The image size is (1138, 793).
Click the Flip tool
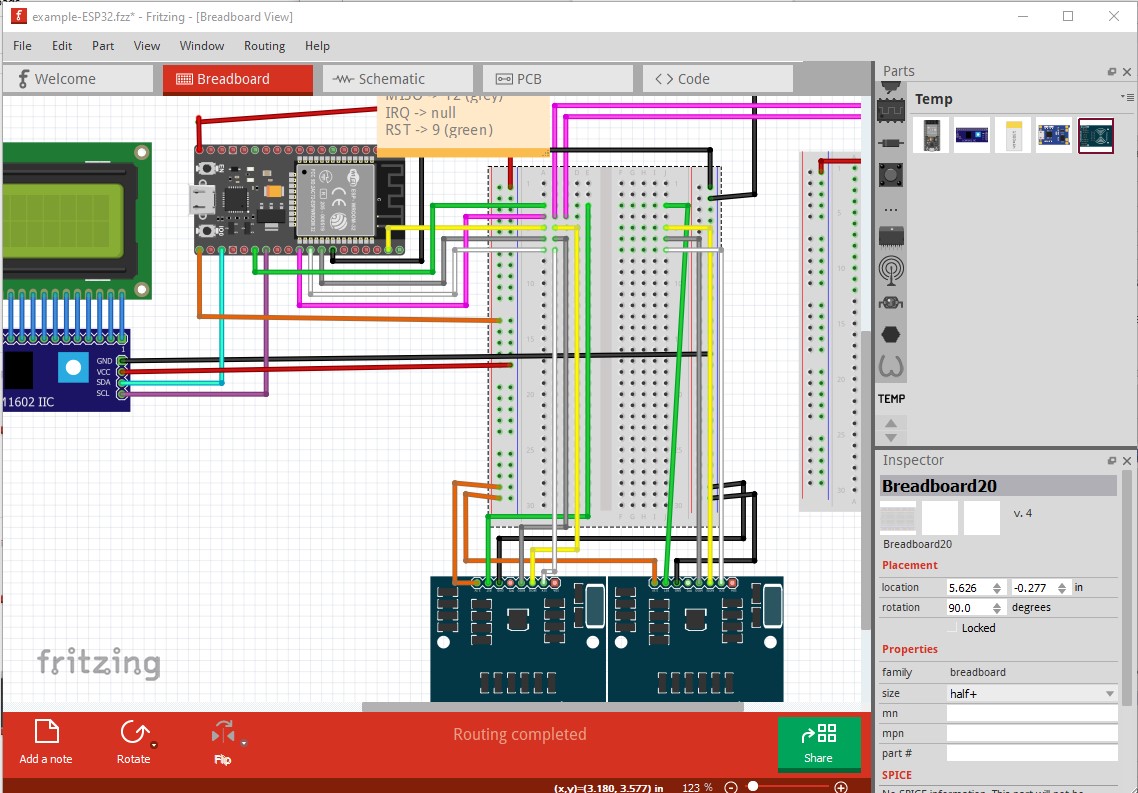pos(222,740)
